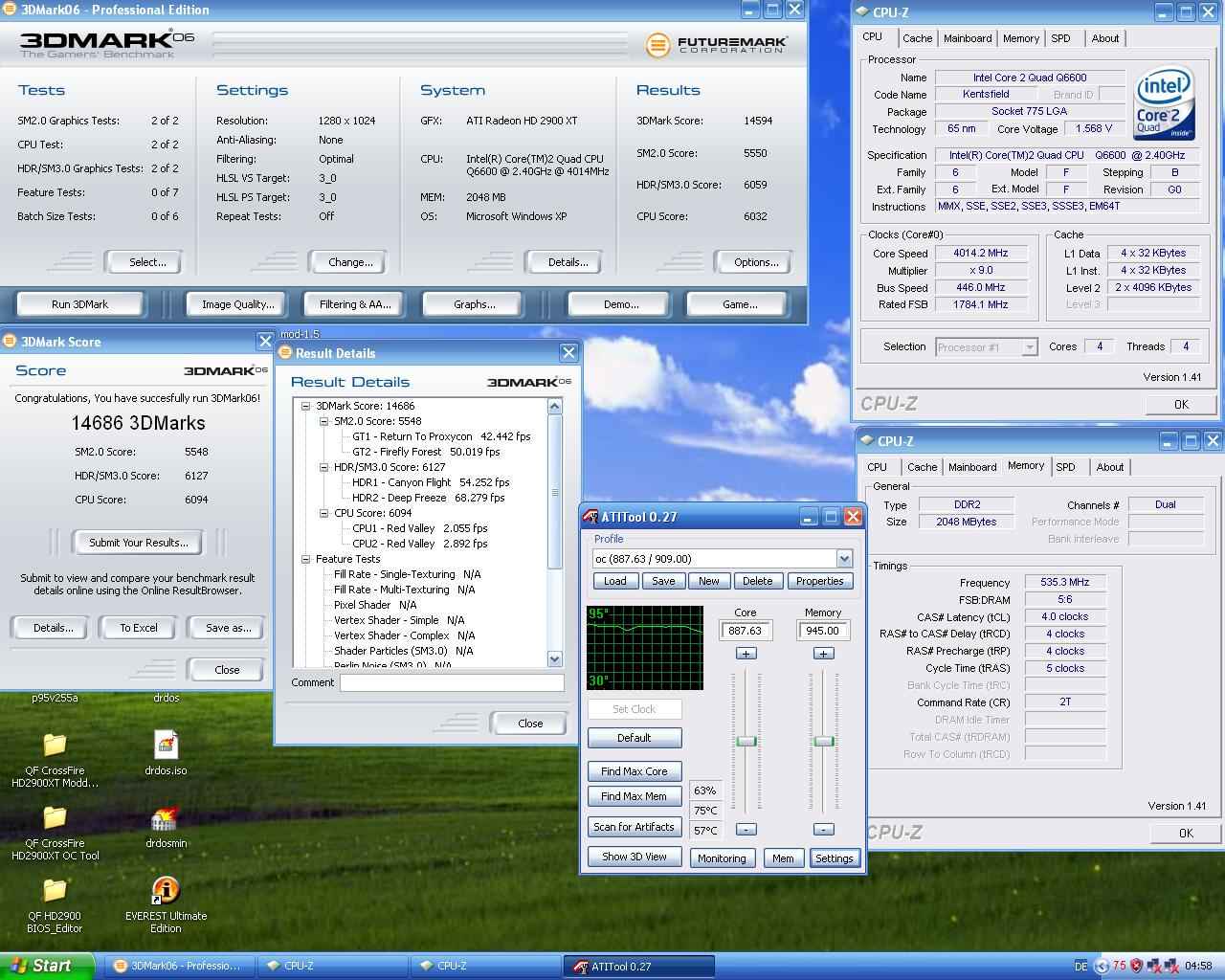The height and width of the screenshot is (980, 1225).
Task: Open the About tab in upper CPU-Z
Action: 1105,38
